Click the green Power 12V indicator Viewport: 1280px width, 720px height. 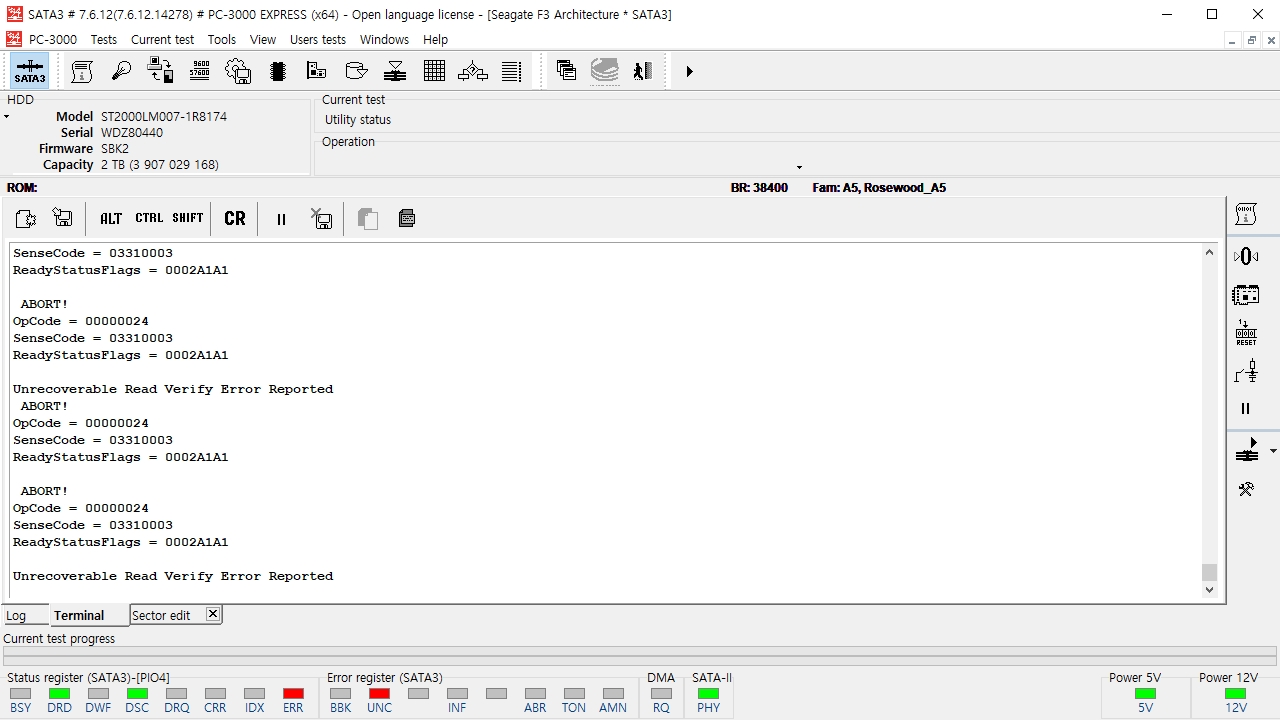(1236, 694)
